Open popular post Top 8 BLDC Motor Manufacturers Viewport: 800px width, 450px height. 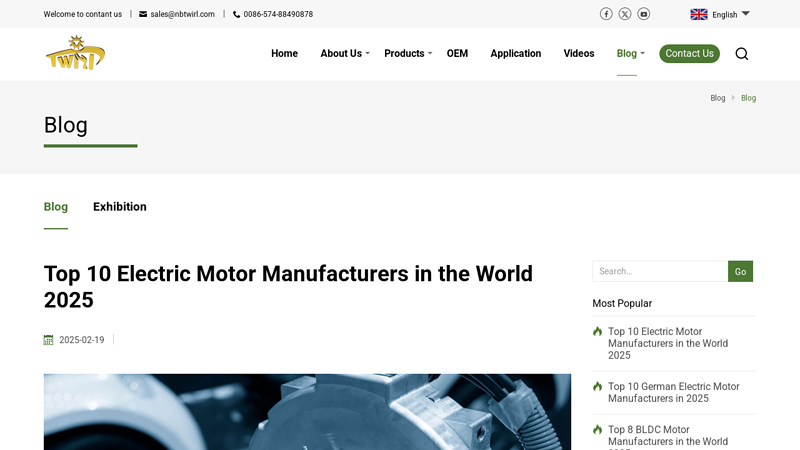(x=668, y=437)
